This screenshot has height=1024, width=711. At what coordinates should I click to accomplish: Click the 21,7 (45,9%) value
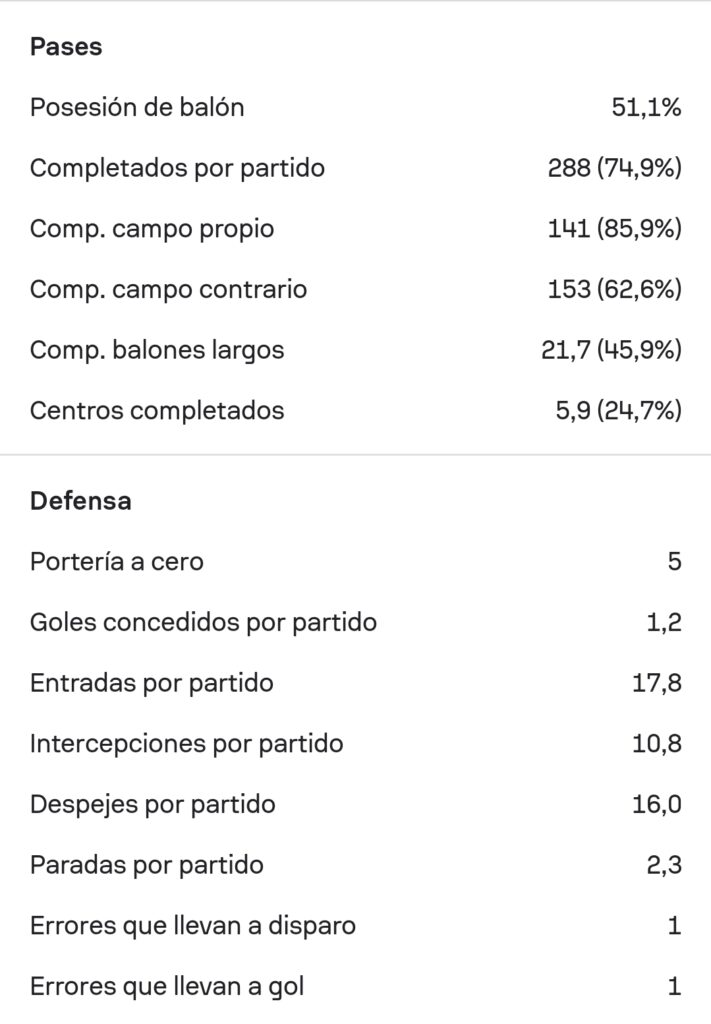coord(611,350)
